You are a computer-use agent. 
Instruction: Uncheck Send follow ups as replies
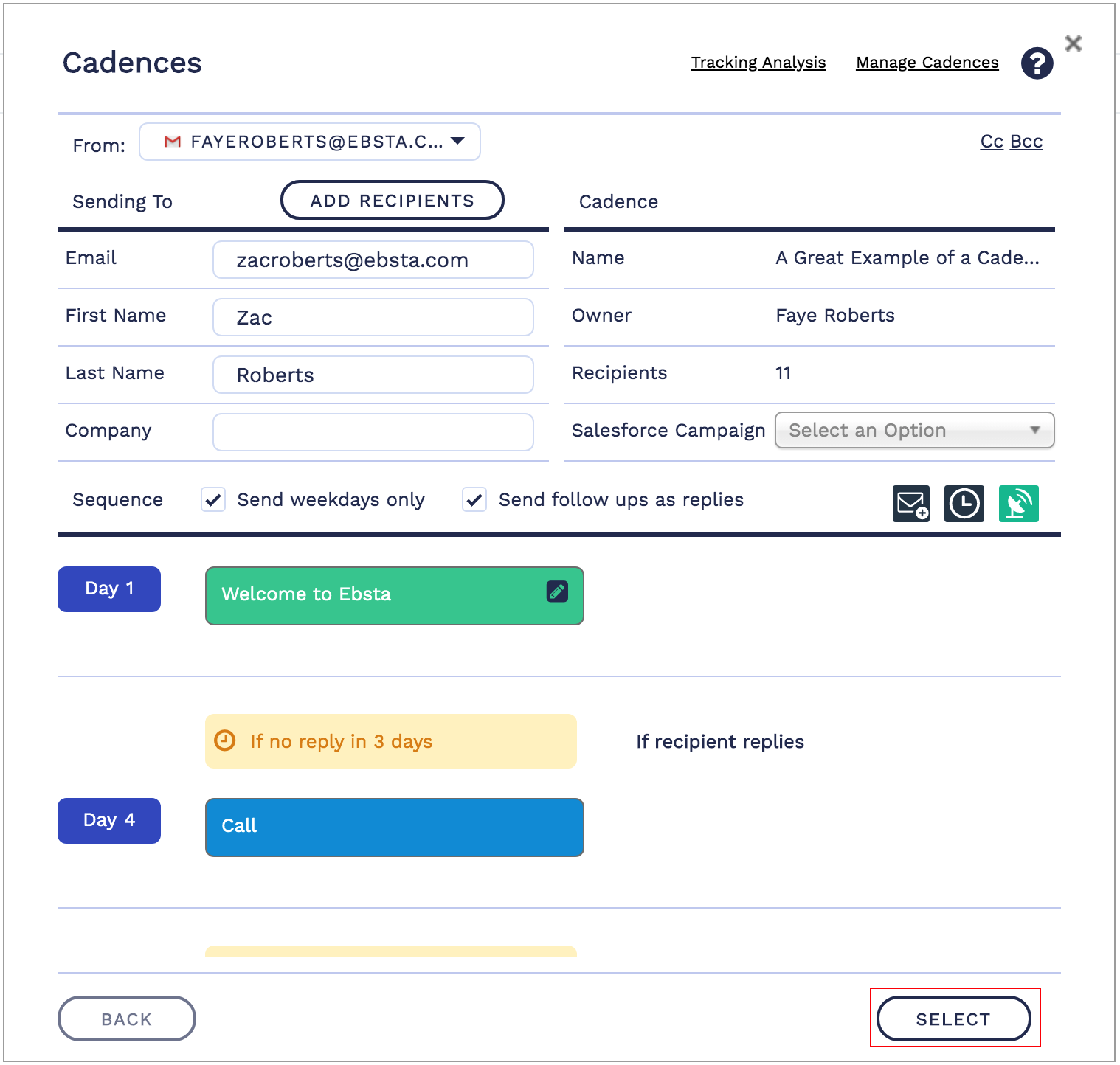(x=474, y=500)
